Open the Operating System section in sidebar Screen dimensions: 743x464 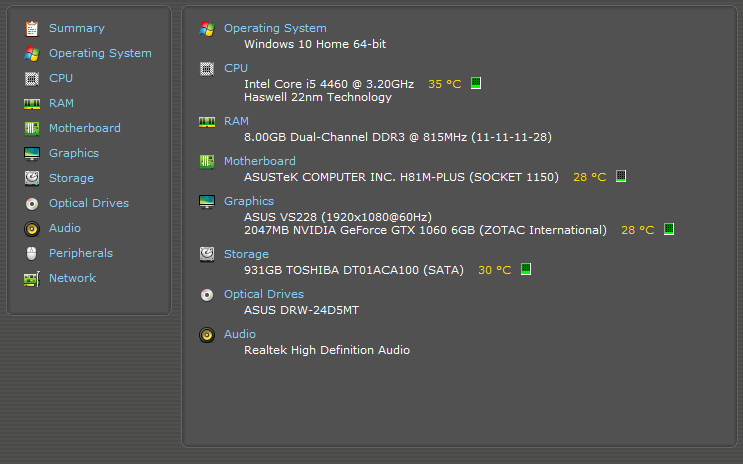click(x=100, y=54)
